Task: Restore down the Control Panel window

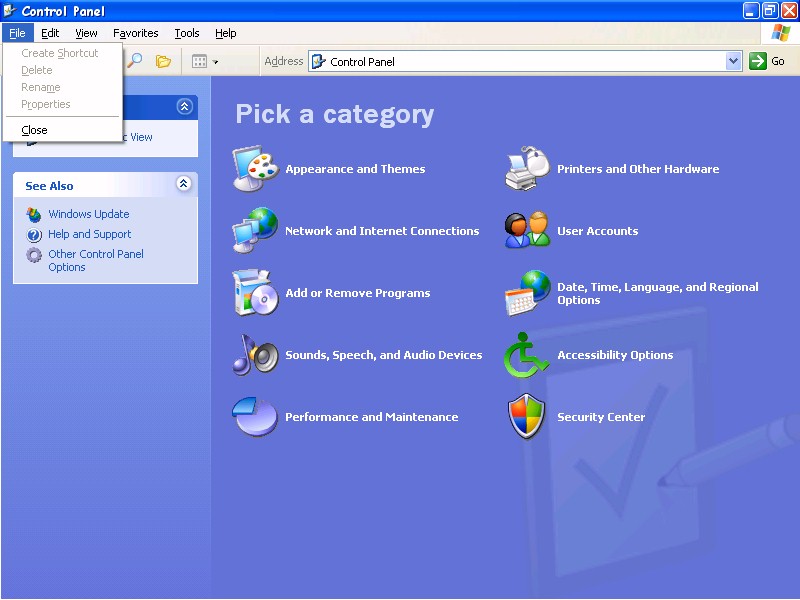Action: click(770, 10)
